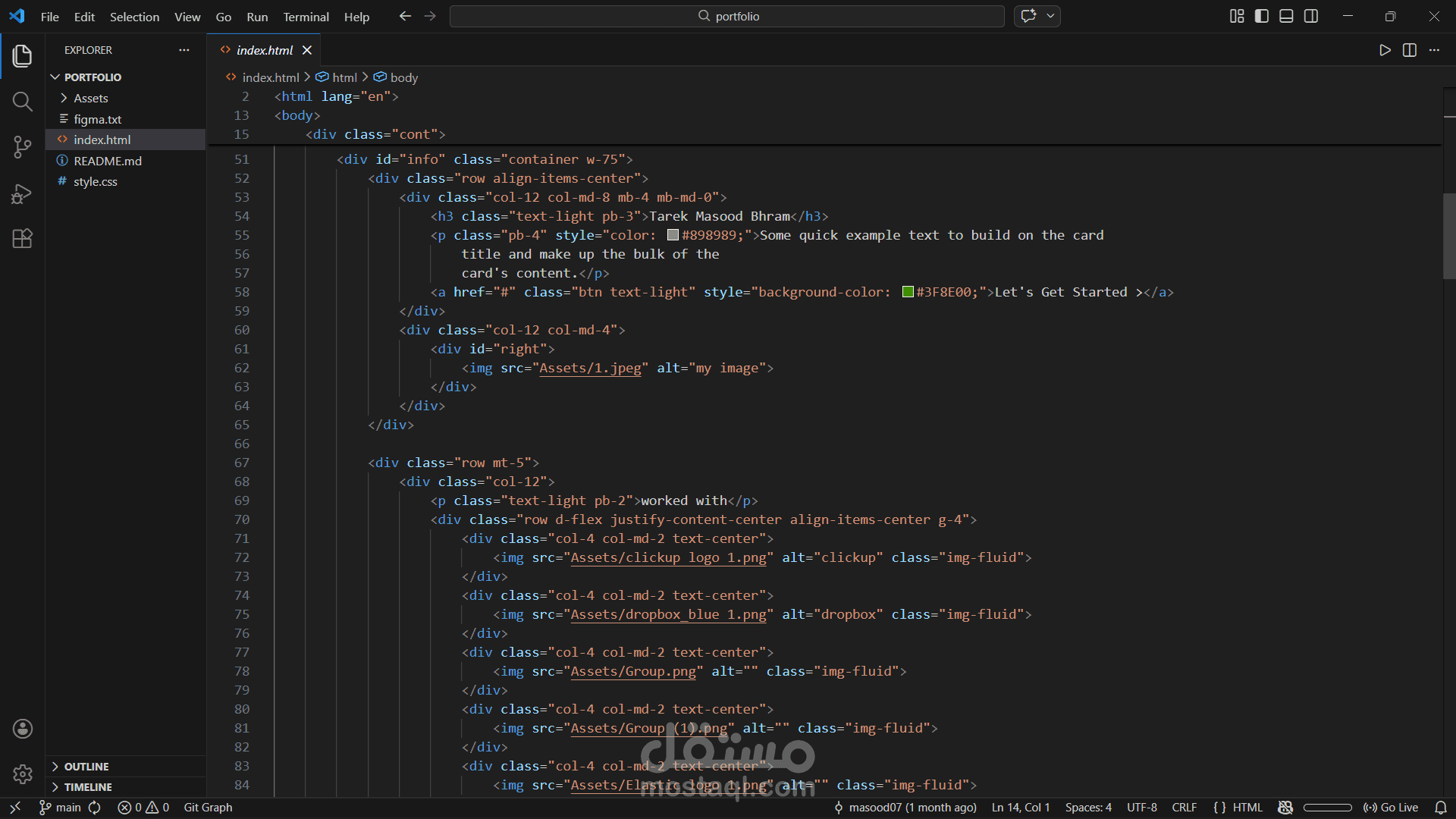Toggle the bottom panel visibility
The image size is (1456, 819).
click(1286, 16)
